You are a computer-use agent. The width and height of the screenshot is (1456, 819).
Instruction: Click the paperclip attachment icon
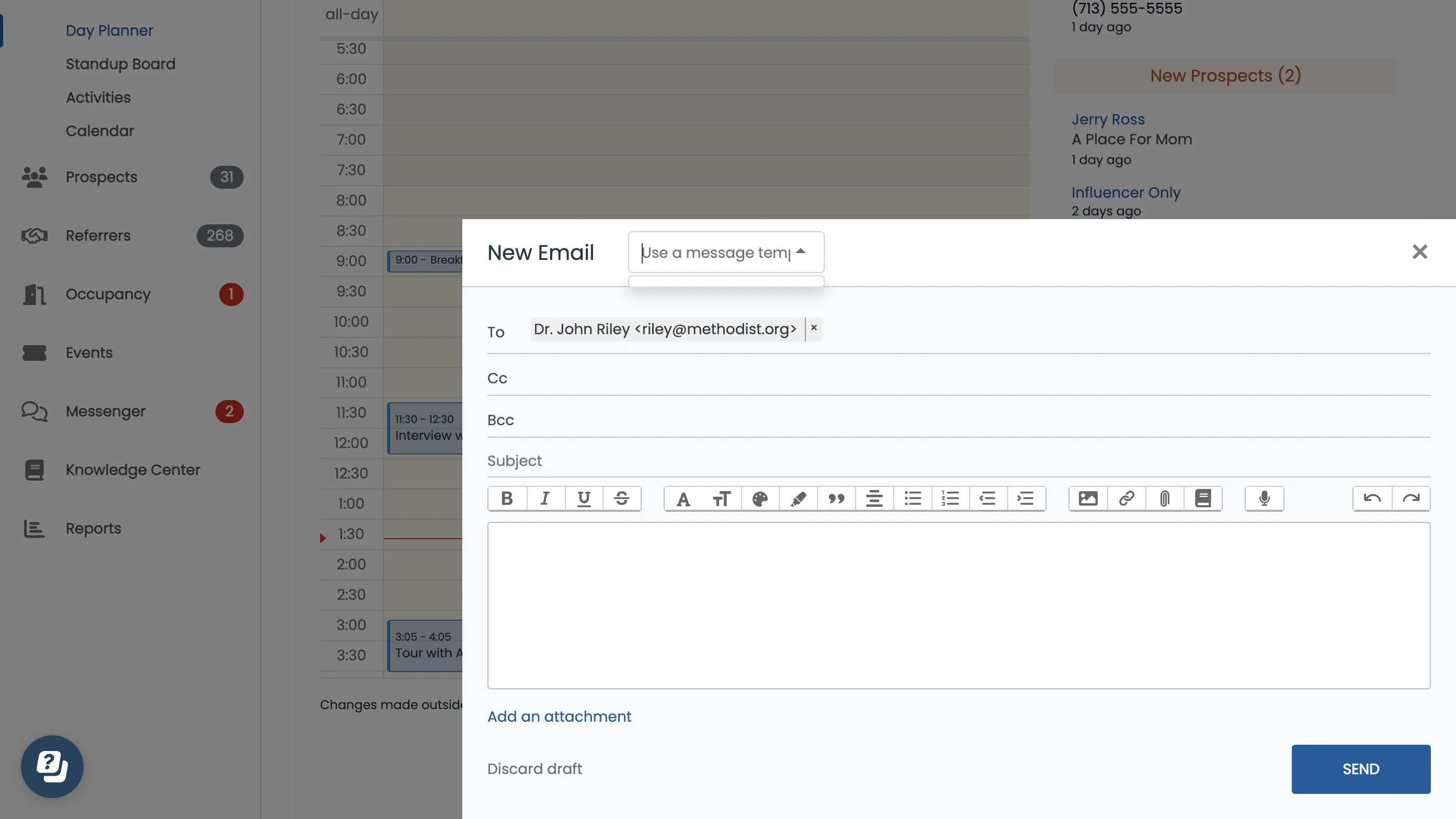pyautogui.click(x=1164, y=498)
